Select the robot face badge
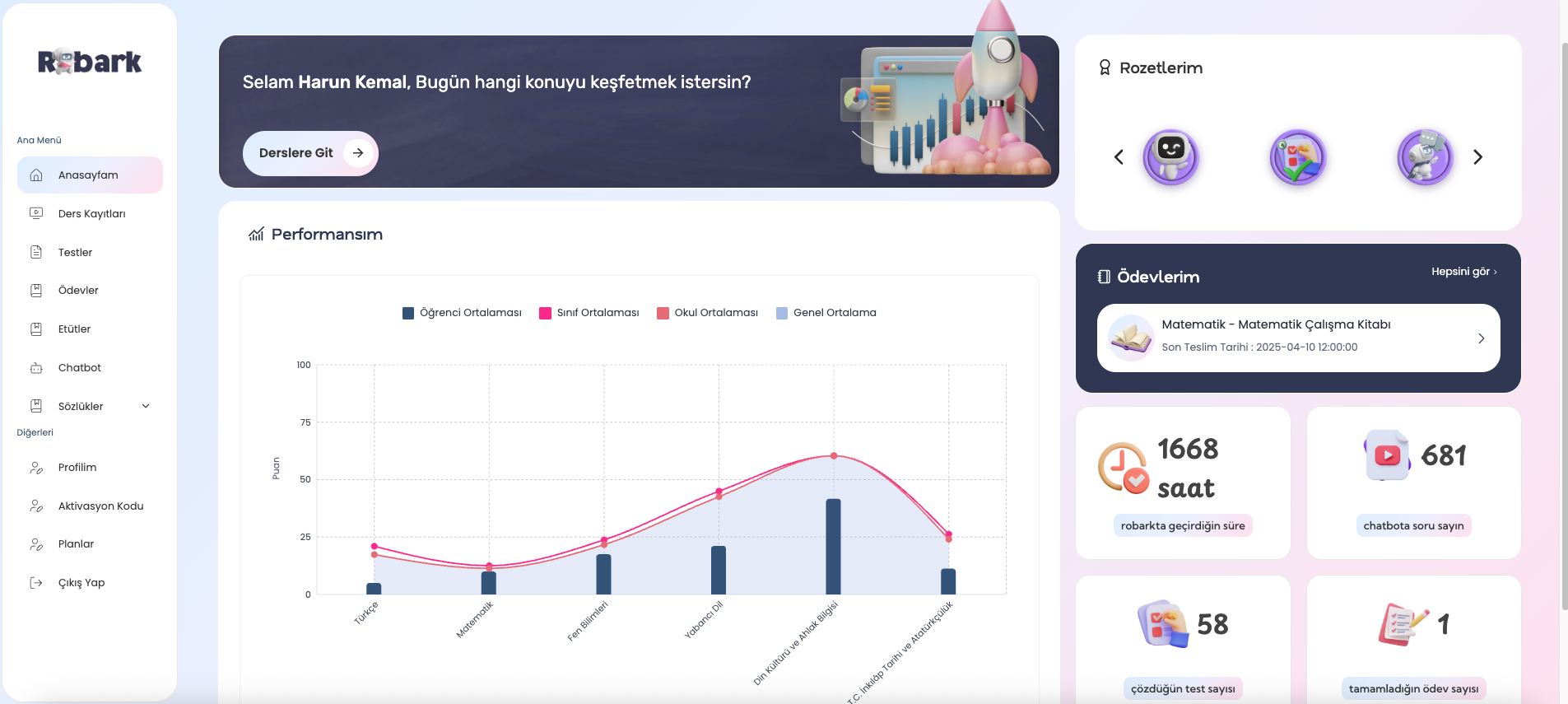This screenshot has height=704, width=1568. [1170, 156]
